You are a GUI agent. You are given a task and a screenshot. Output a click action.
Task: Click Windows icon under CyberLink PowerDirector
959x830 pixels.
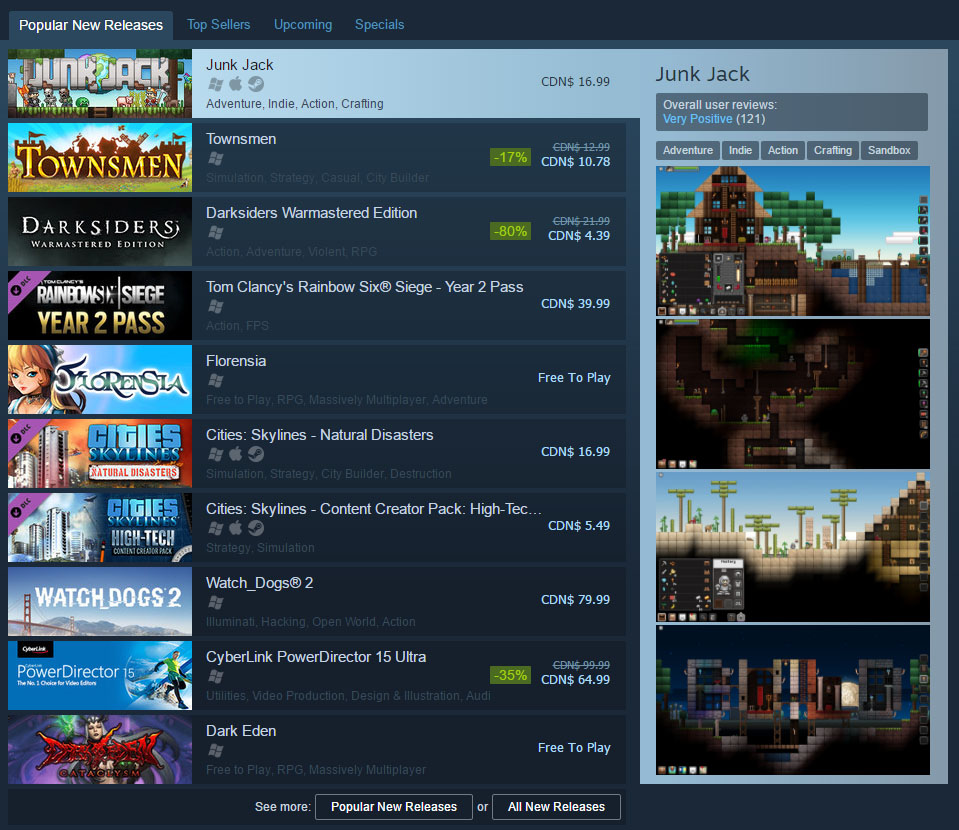pyautogui.click(x=215, y=676)
